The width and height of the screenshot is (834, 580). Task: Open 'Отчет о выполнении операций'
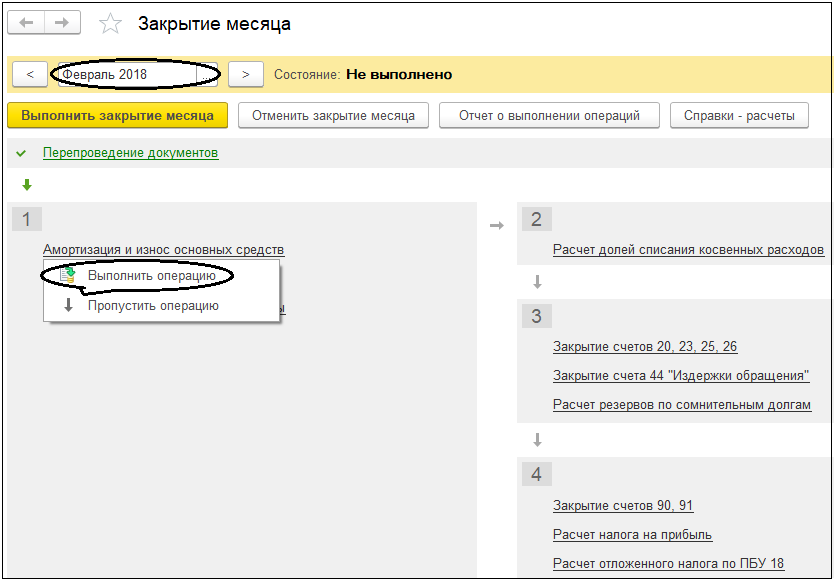pyautogui.click(x=549, y=115)
